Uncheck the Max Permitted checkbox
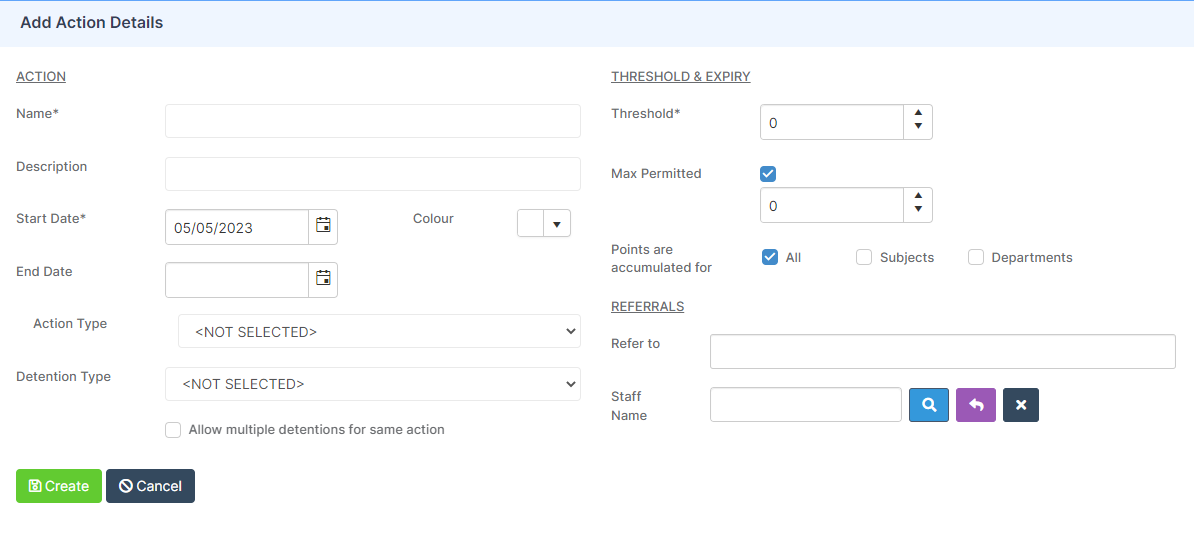Viewport: 1194px width, 540px height. click(768, 174)
